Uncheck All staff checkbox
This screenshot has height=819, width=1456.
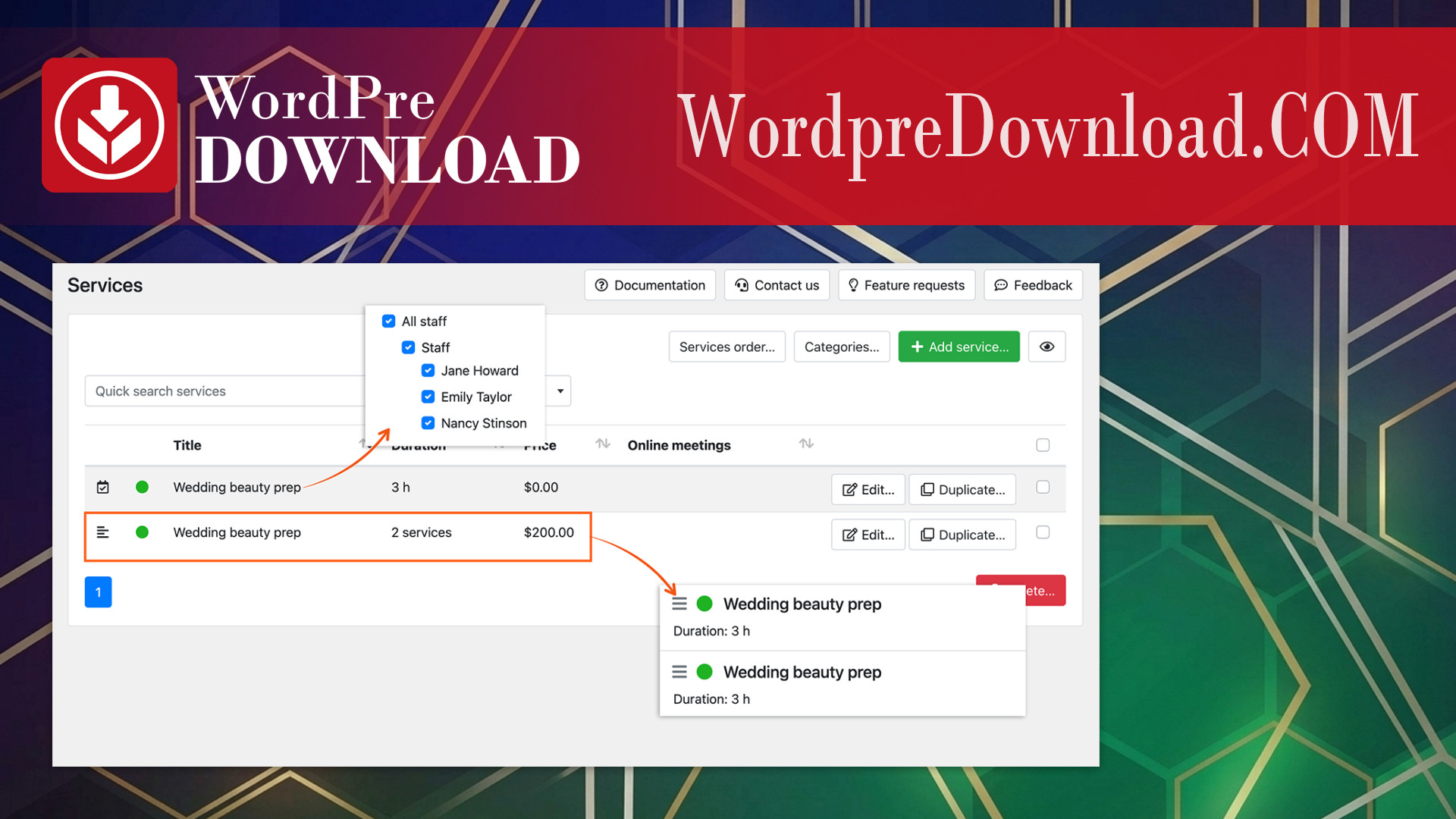coord(388,322)
